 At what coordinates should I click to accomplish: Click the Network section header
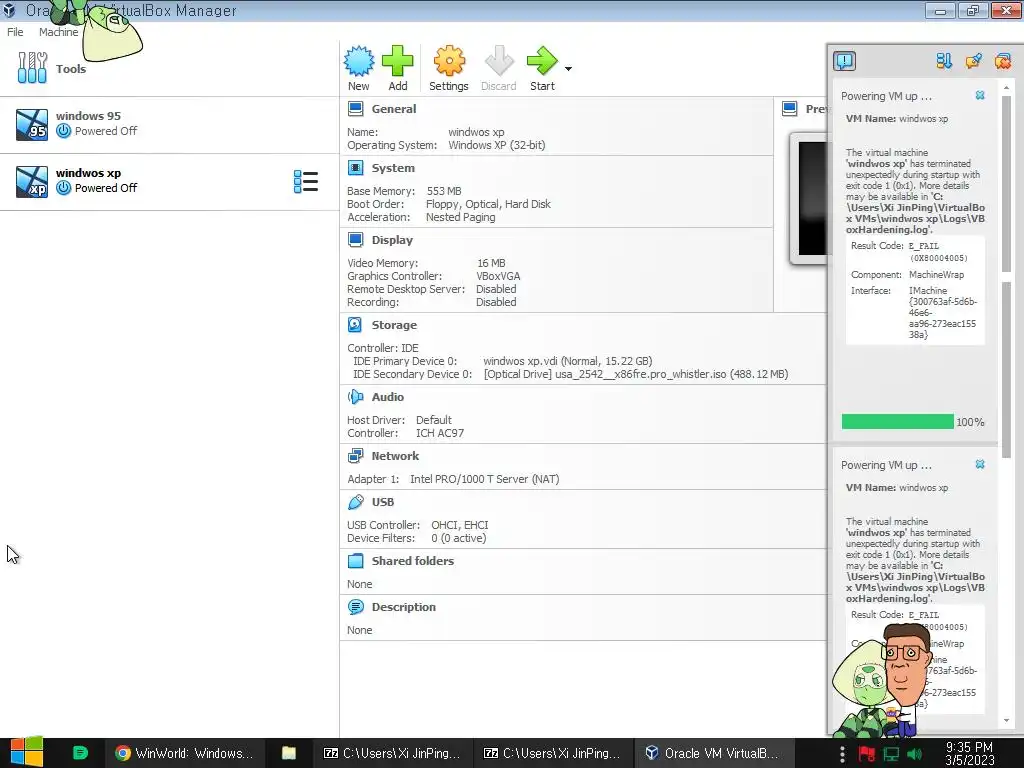(395, 456)
